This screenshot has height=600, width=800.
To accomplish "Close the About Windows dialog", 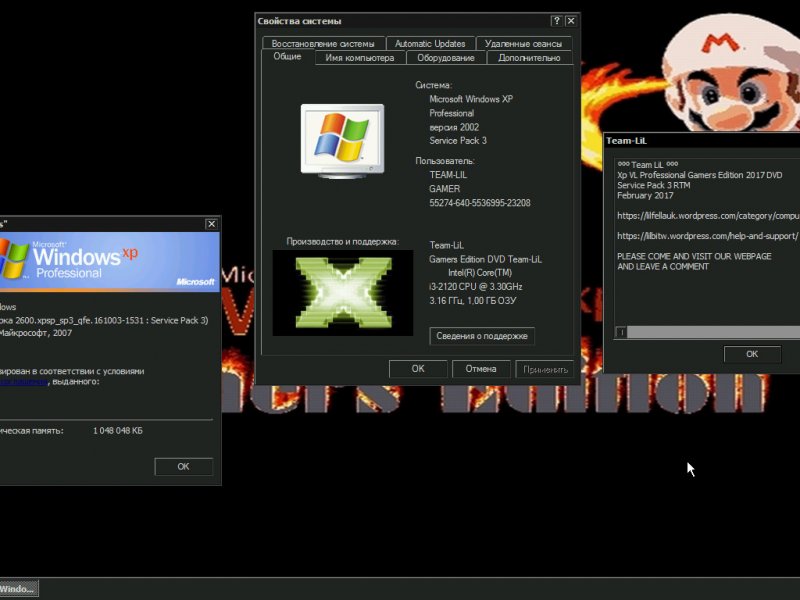I will pyautogui.click(x=211, y=224).
